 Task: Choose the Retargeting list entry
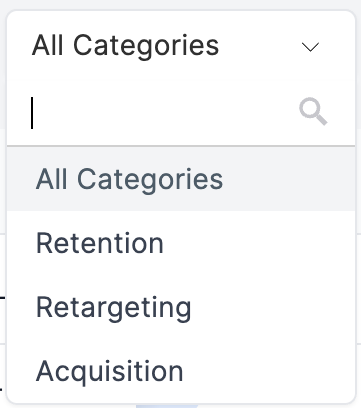click(181, 307)
